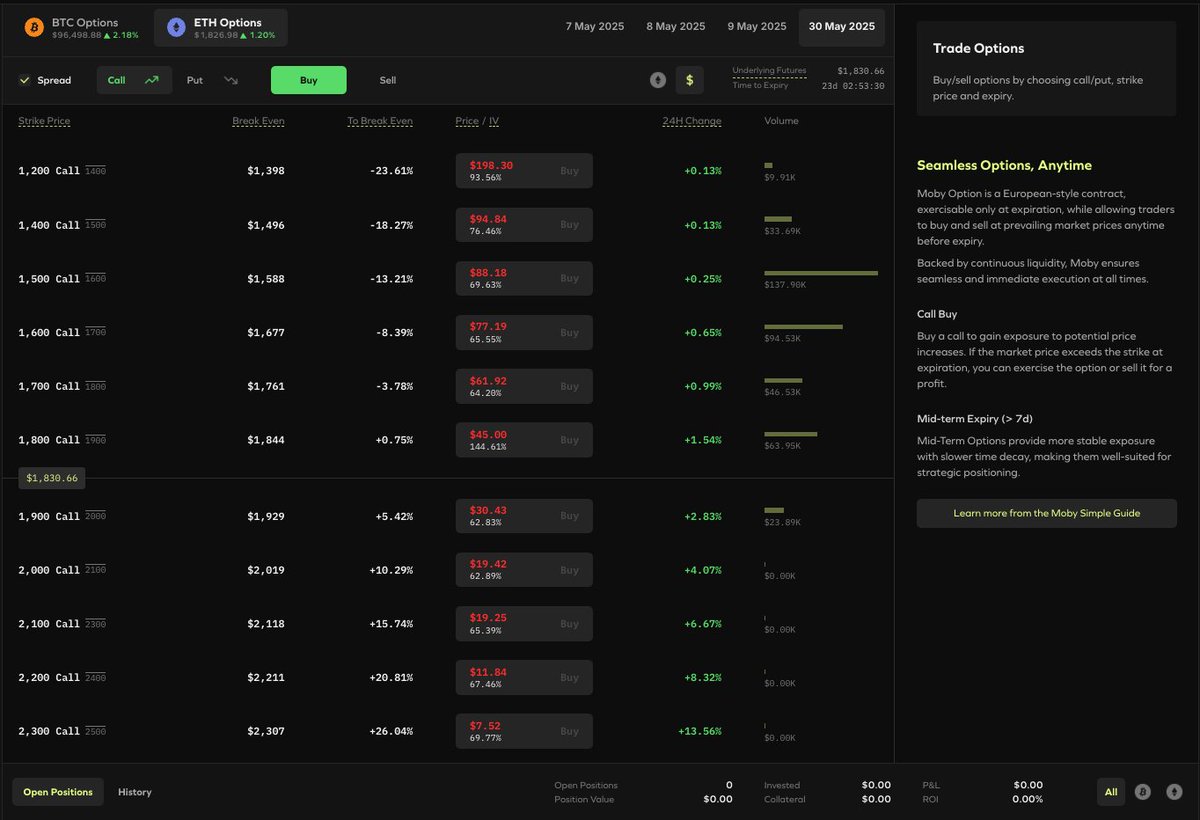Screen dimensions: 1200x820
Task: Choose the 8 May 2025 expiry
Action: pyautogui.click(x=676, y=27)
